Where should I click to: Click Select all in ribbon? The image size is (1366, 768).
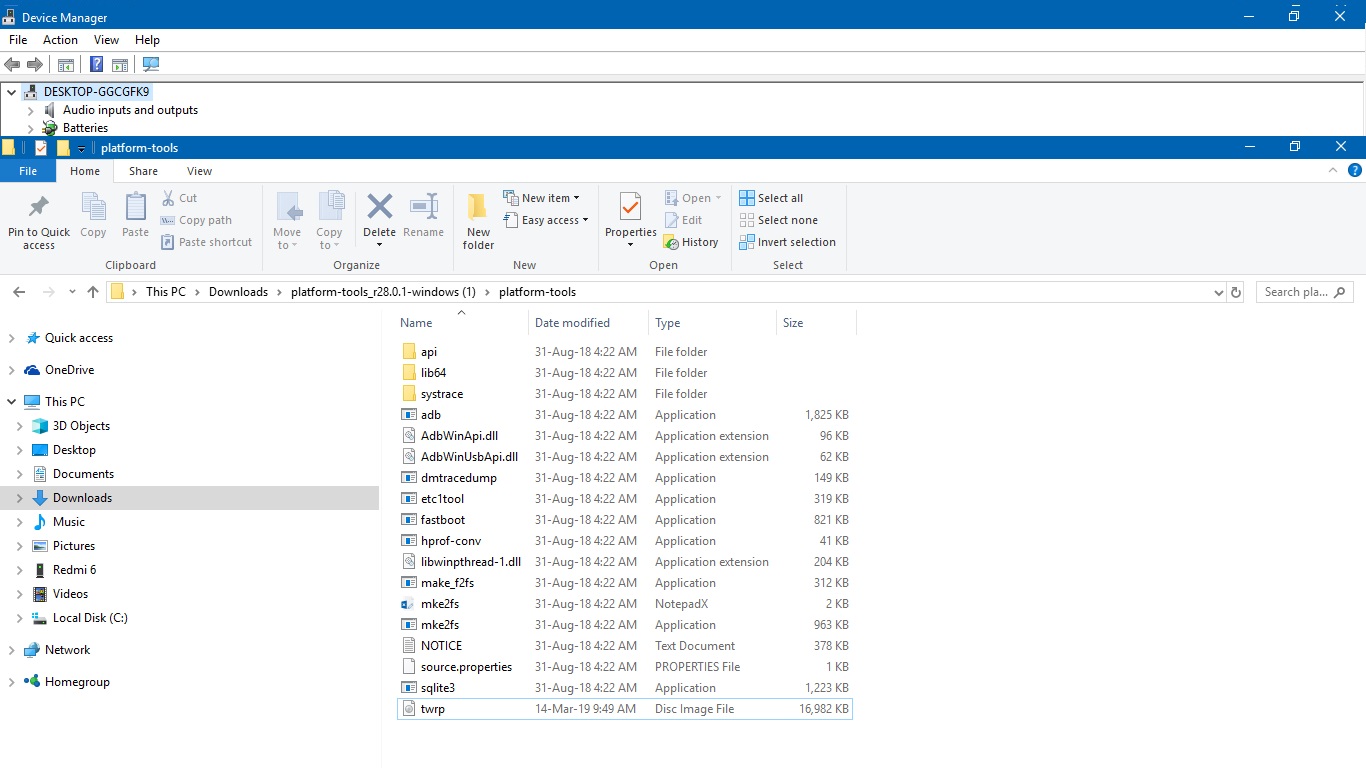(x=771, y=198)
